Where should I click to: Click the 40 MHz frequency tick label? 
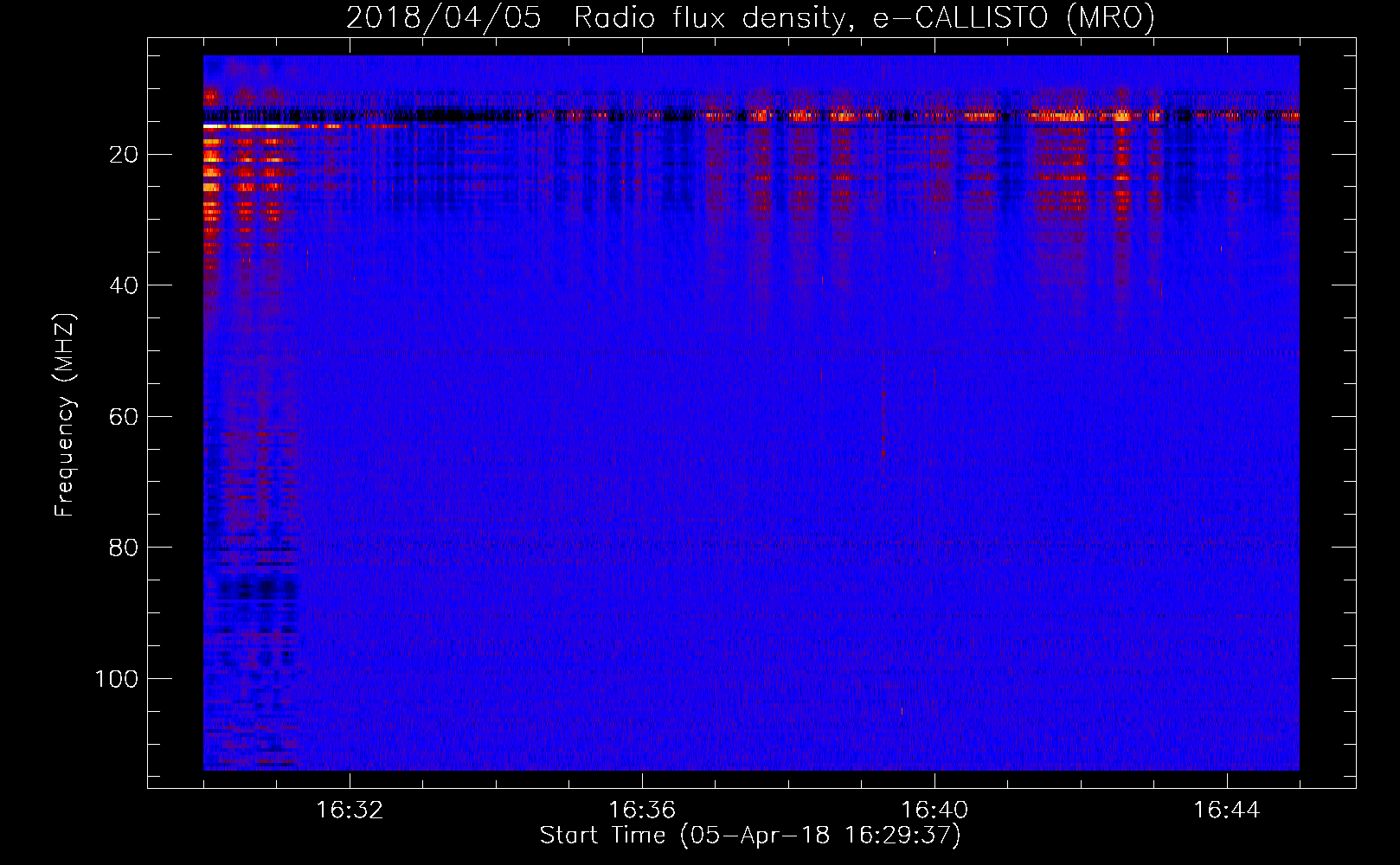point(124,285)
